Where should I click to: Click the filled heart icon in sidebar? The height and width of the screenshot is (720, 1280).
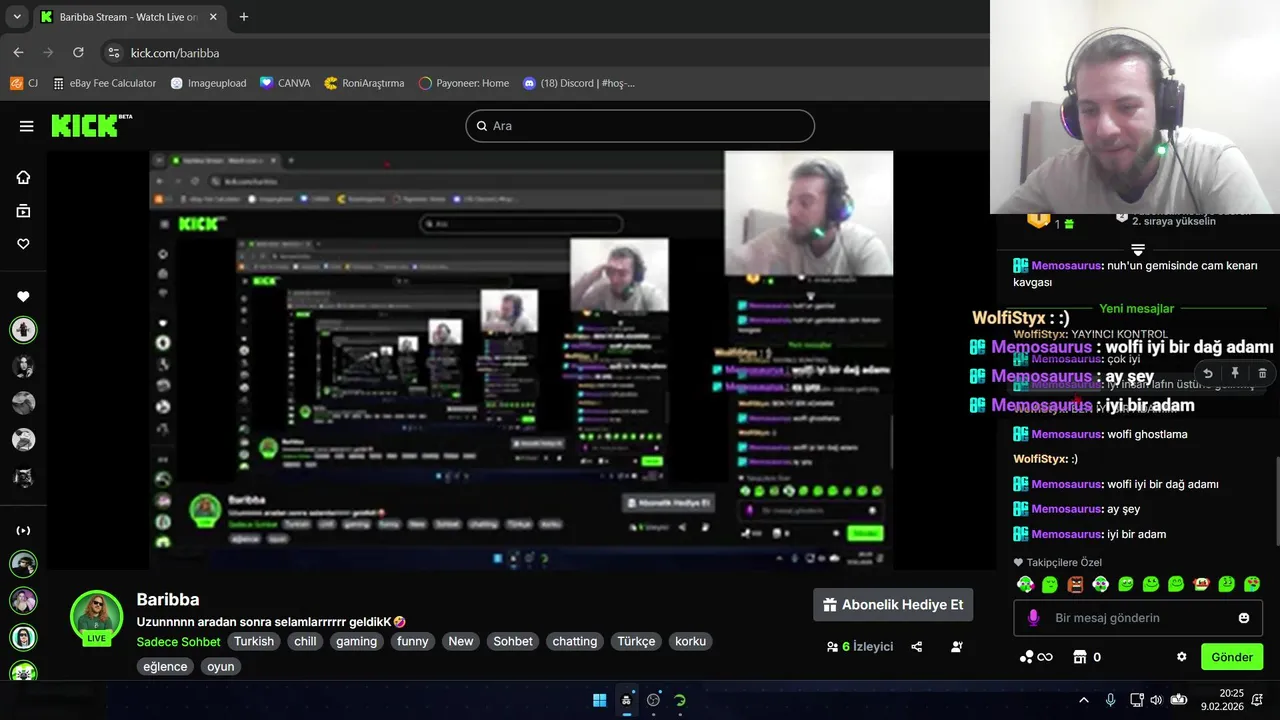pyautogui.click(x=23, y=297)
